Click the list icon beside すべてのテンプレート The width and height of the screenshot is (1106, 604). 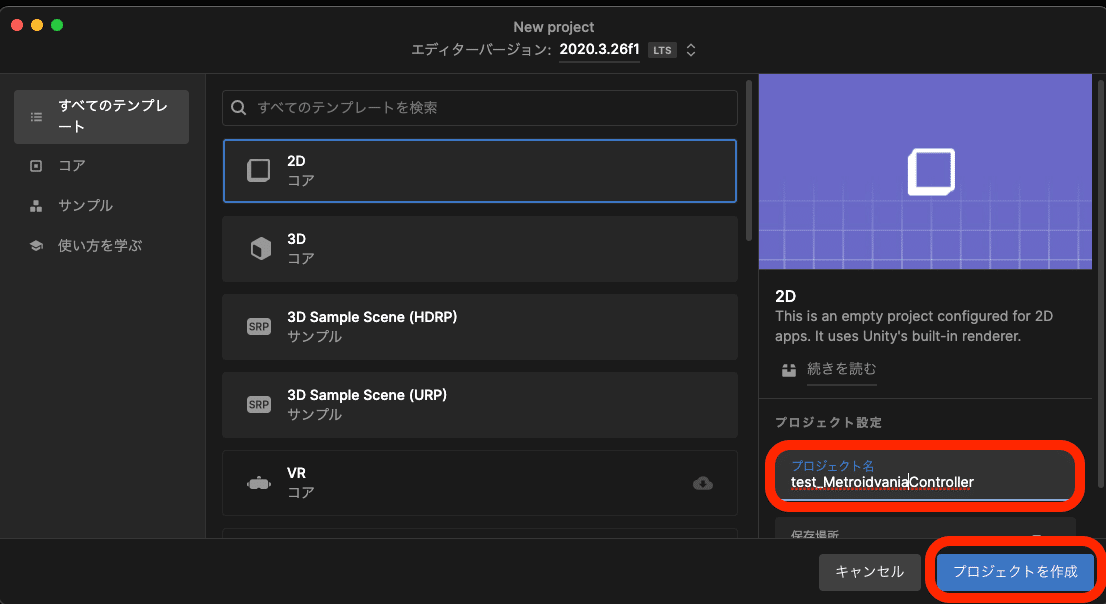coord(36,117)
